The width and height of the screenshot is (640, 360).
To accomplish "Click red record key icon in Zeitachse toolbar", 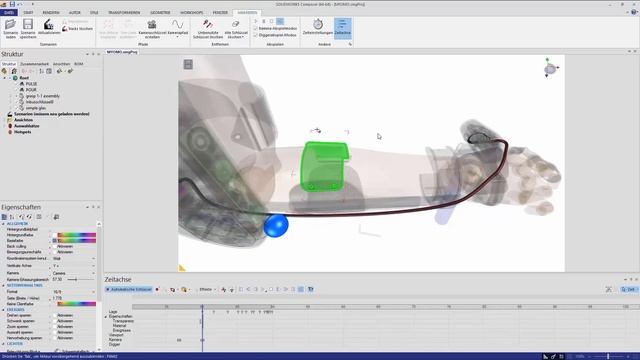I will [x=157, y=289].
